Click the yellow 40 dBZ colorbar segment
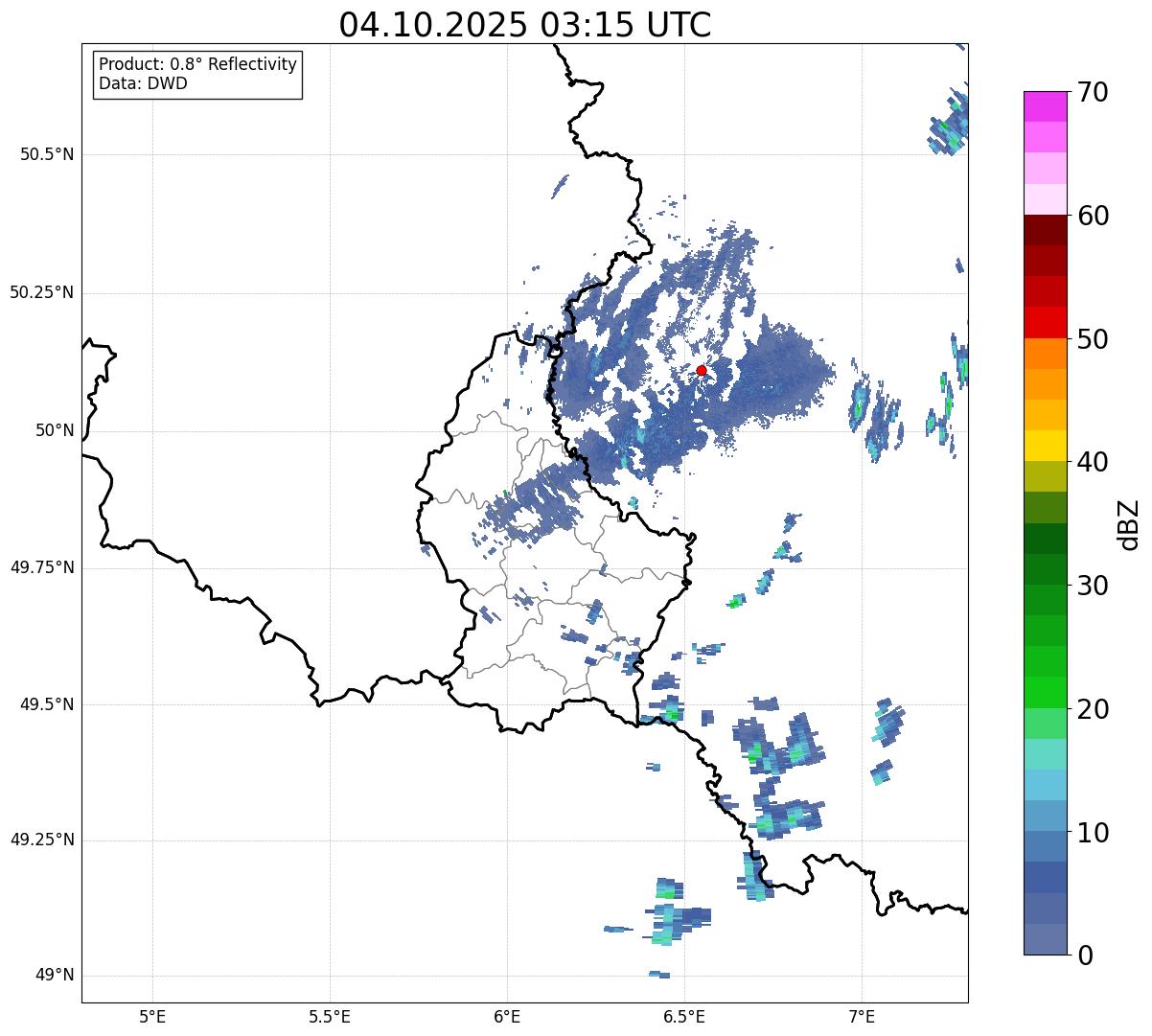The height and width of the screenshot is (1036, 1152). coord(1045,446)
